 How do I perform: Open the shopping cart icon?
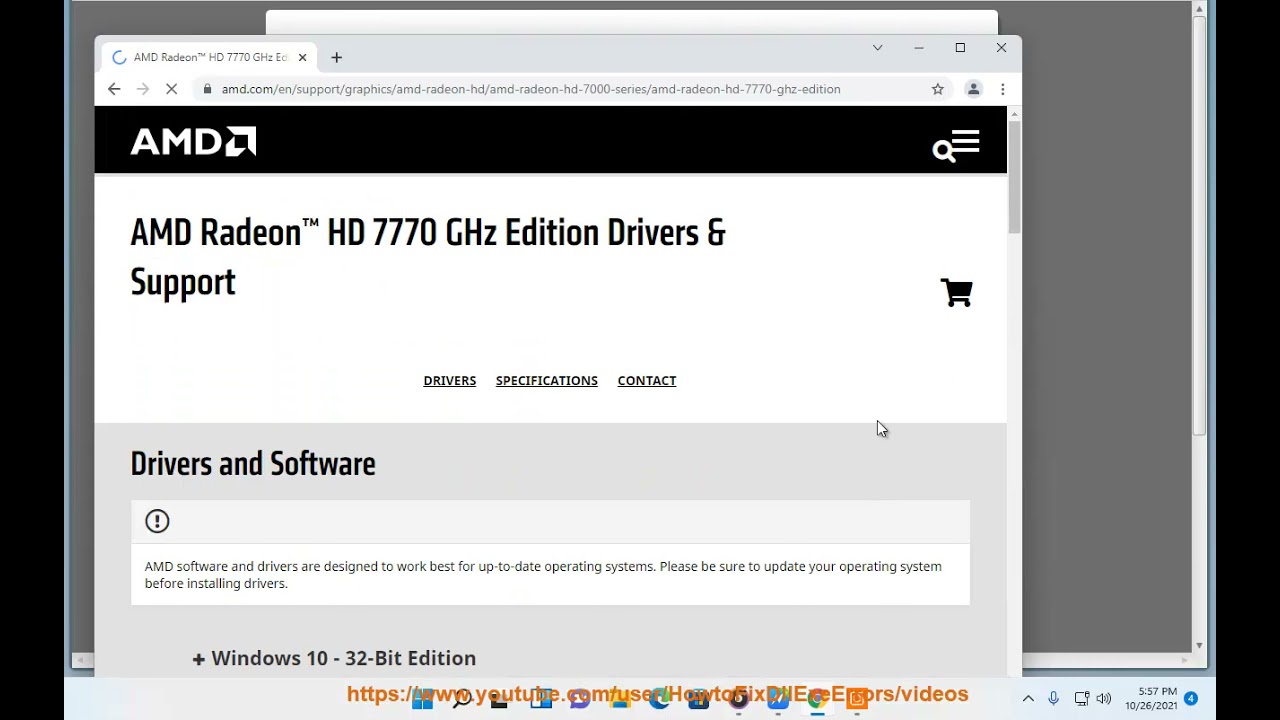[x=957, y=292]
